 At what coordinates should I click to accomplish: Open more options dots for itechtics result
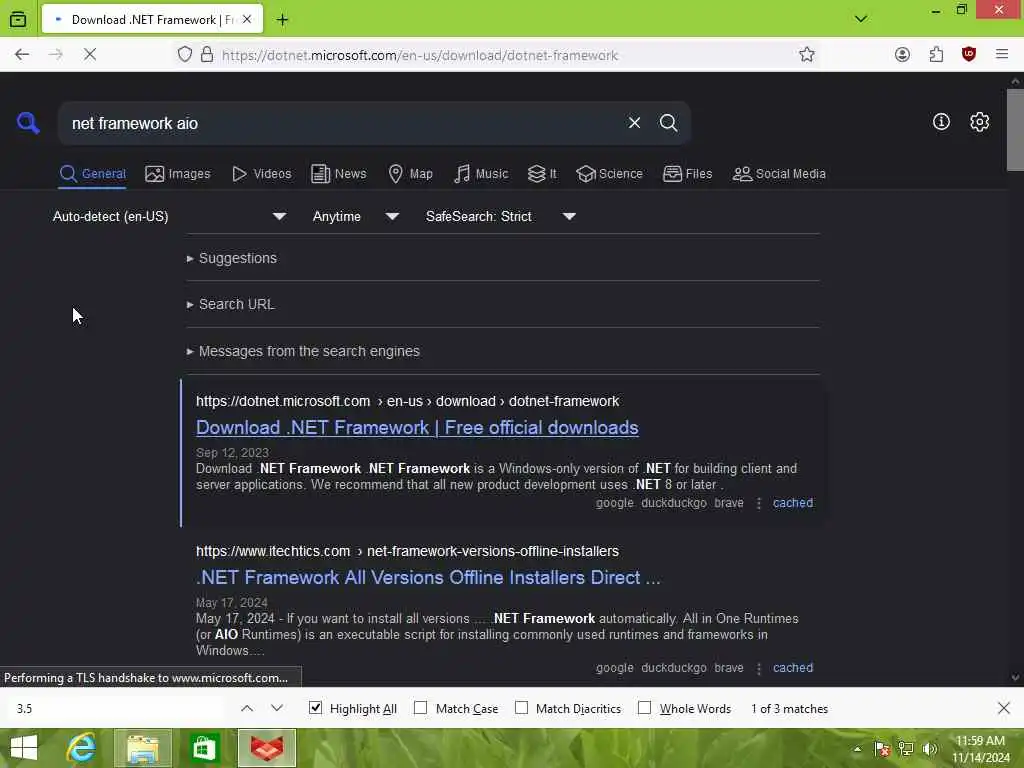click(759, 669)
